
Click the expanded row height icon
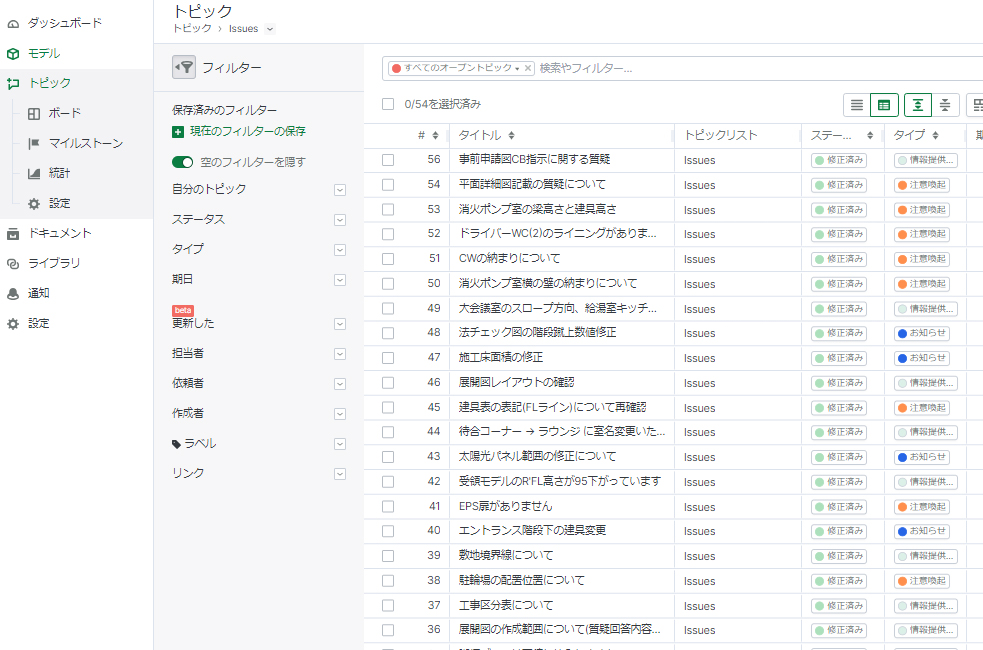point(918,105)
